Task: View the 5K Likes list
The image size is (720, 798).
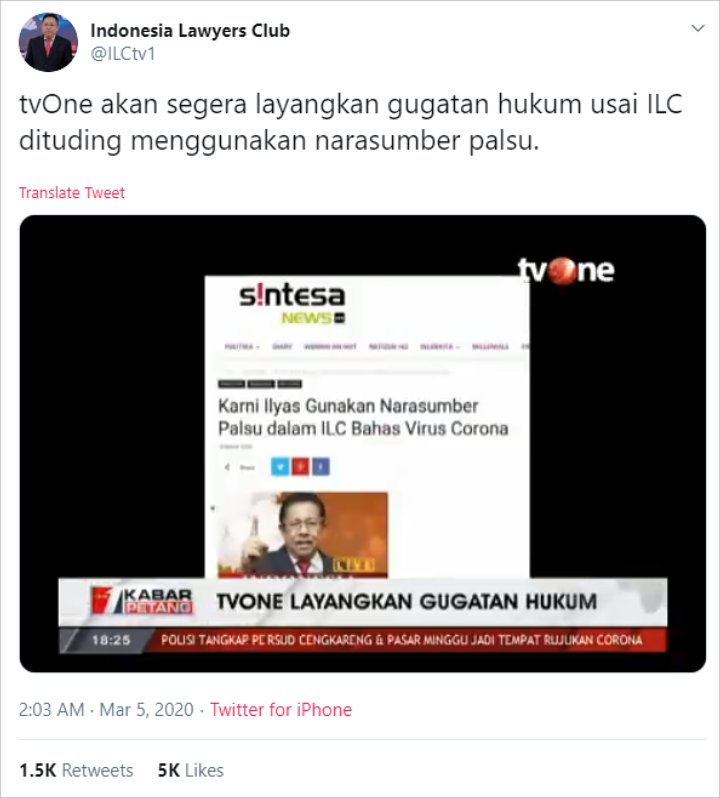Action: pyautogui.click(x=191, y=771)
